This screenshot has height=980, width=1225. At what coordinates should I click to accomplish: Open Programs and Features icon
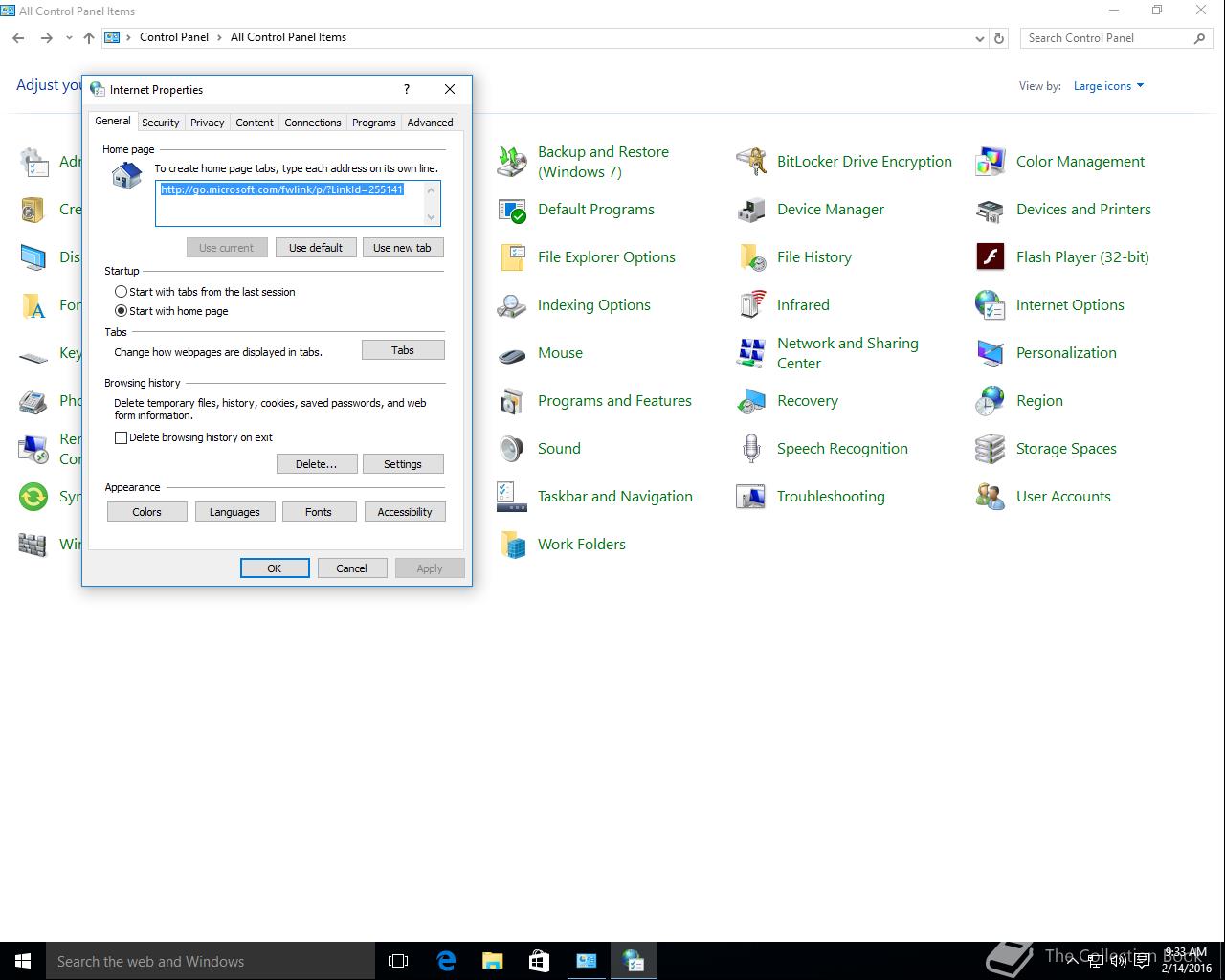coord(512,401)
